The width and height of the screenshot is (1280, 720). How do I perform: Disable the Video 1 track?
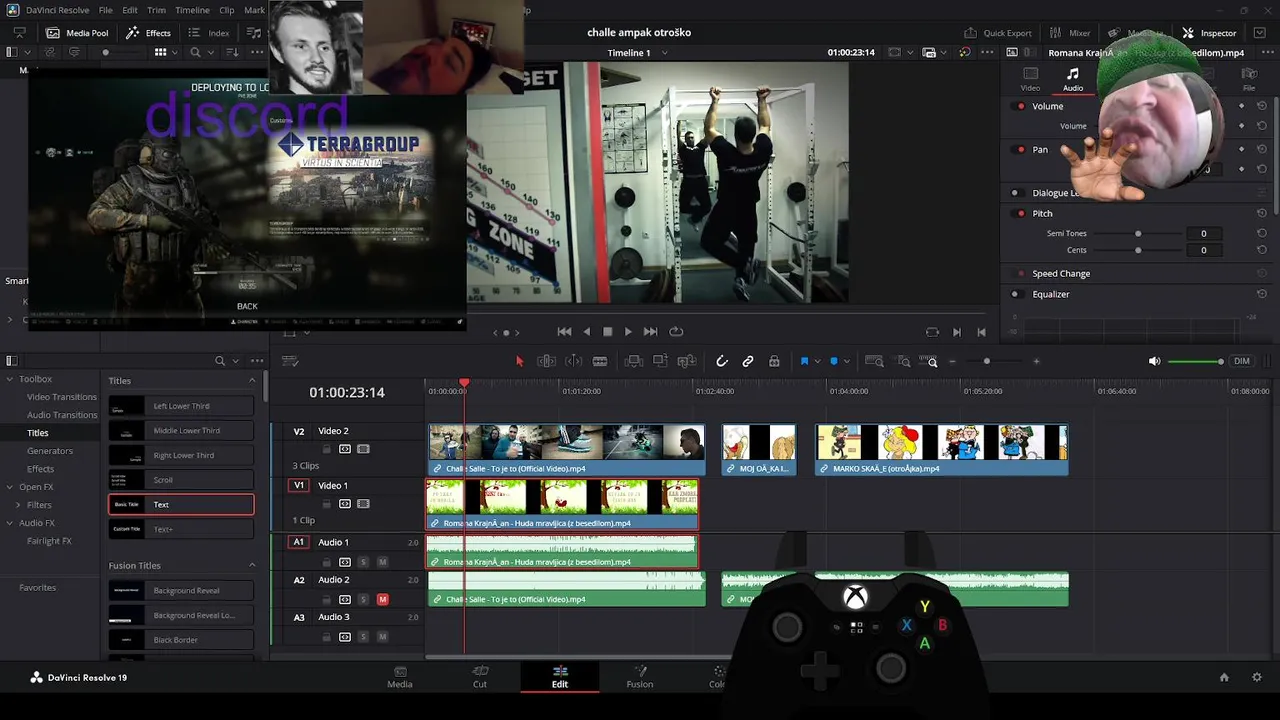coord(363,504)
